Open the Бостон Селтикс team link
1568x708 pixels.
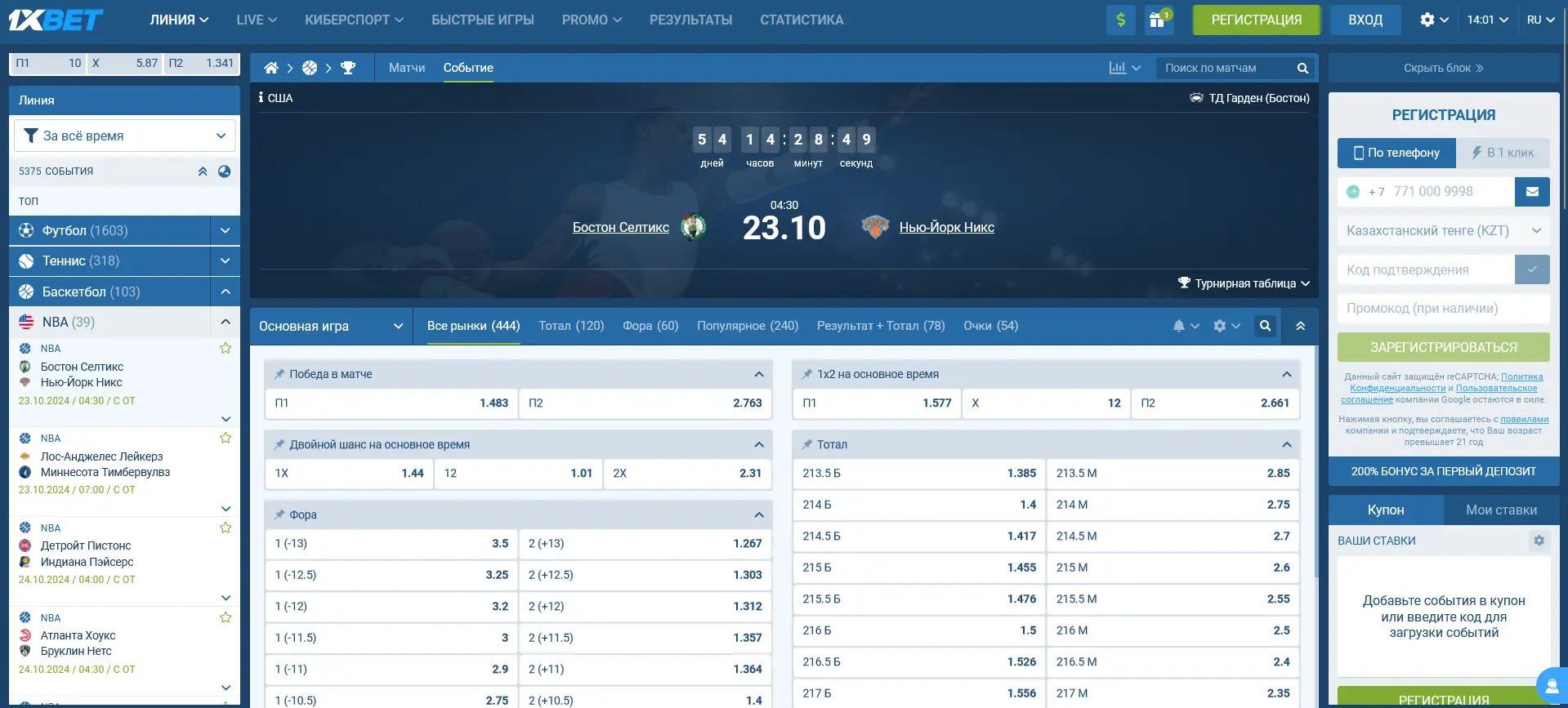click(620, 227)
